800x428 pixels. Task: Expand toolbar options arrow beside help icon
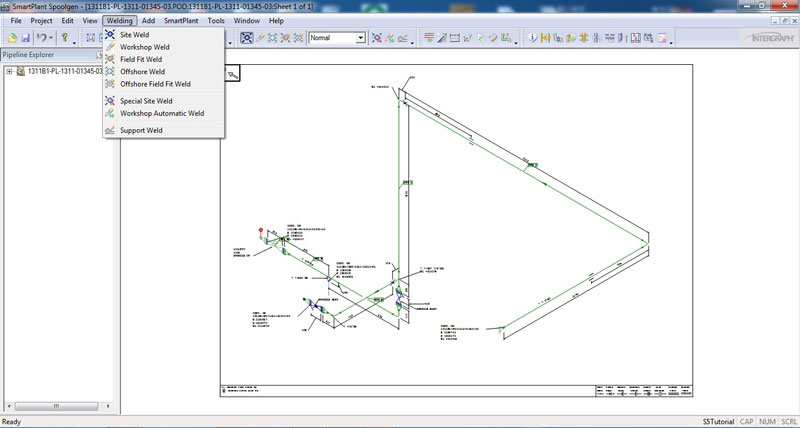pos(74,42)
